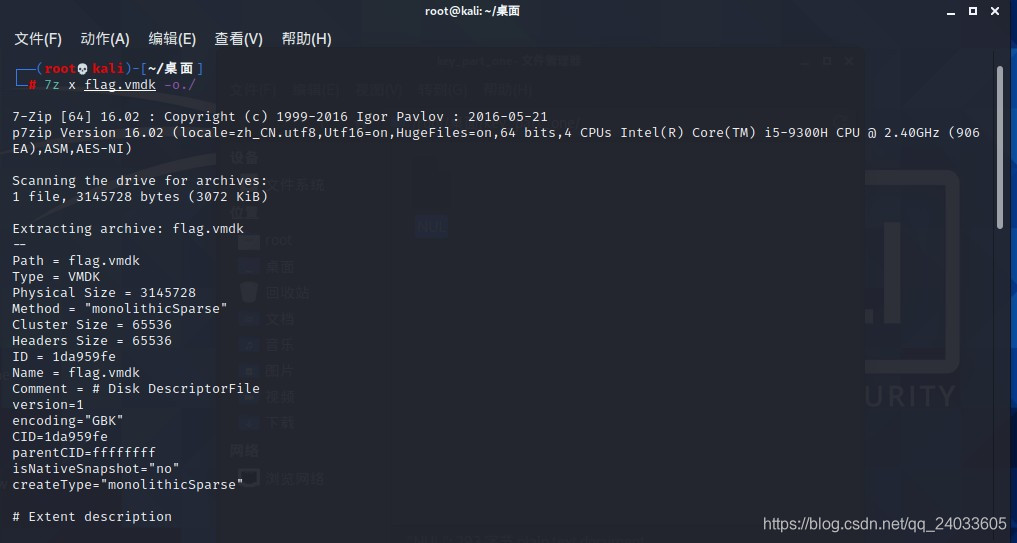This screenshot has height=543, width=1017.
Task: Open the 文件(F) menu
Action: click(x=38, y=39)
